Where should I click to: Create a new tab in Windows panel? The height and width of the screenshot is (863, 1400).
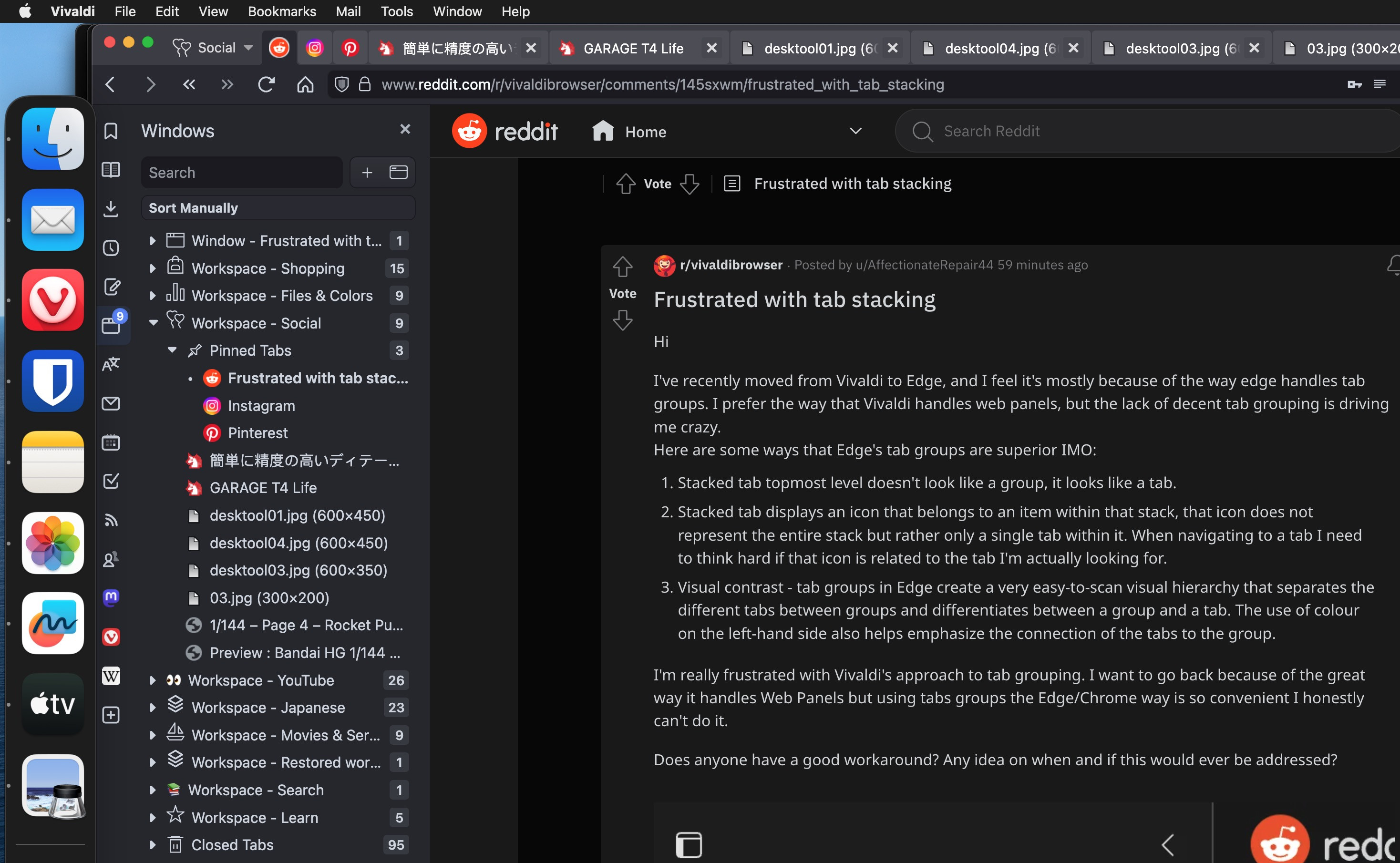pos(367,173)
